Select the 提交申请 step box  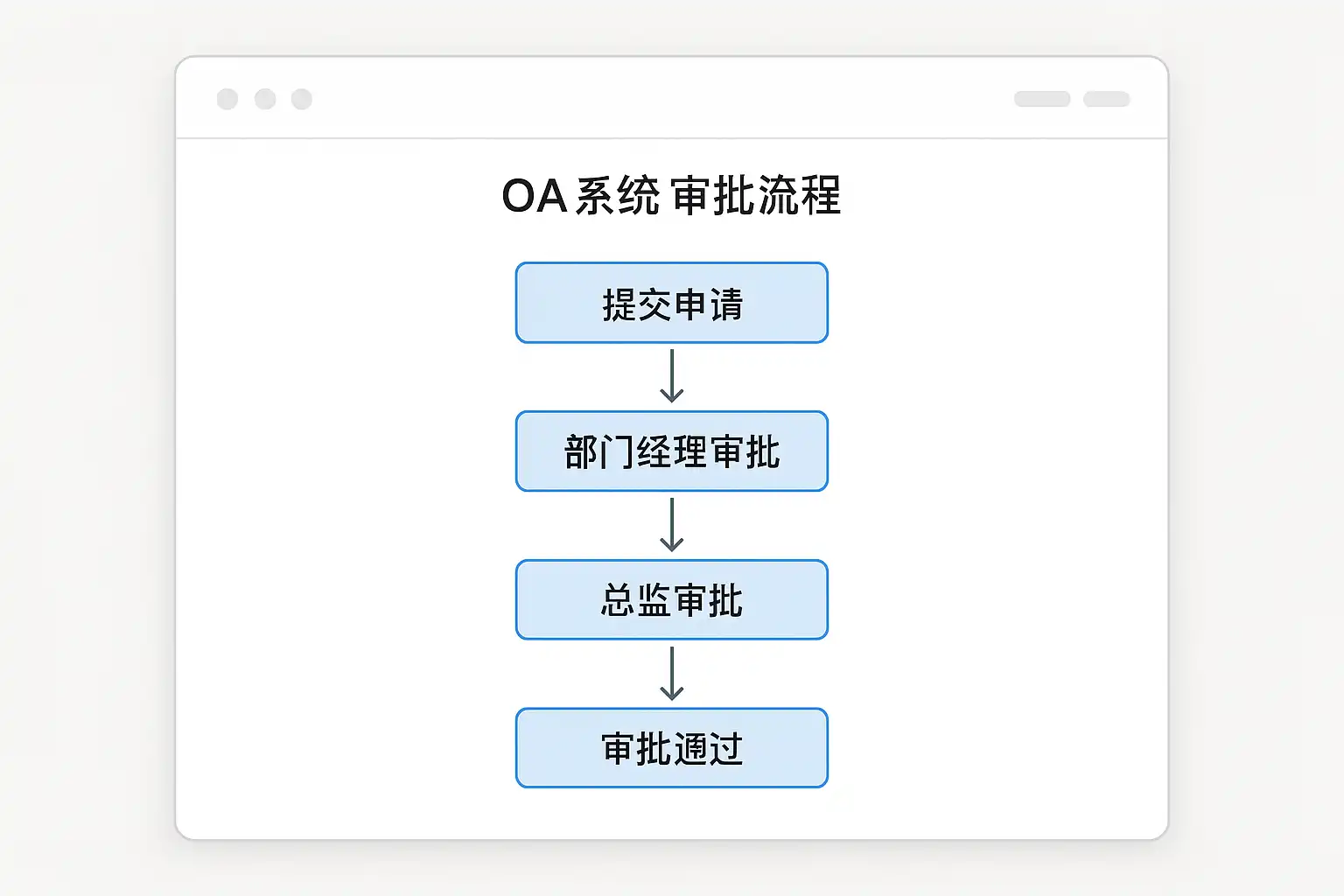point(672,303)
